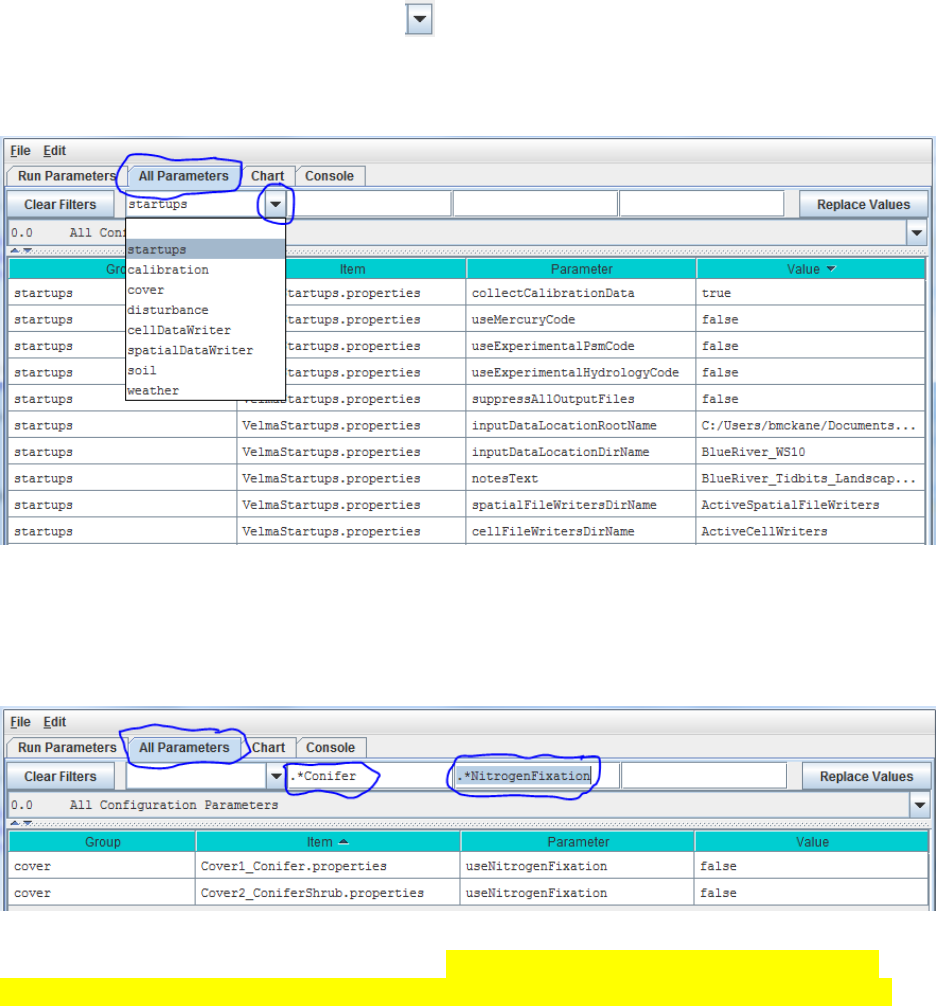Click the .*Conifer item filter field

point(368,776)
